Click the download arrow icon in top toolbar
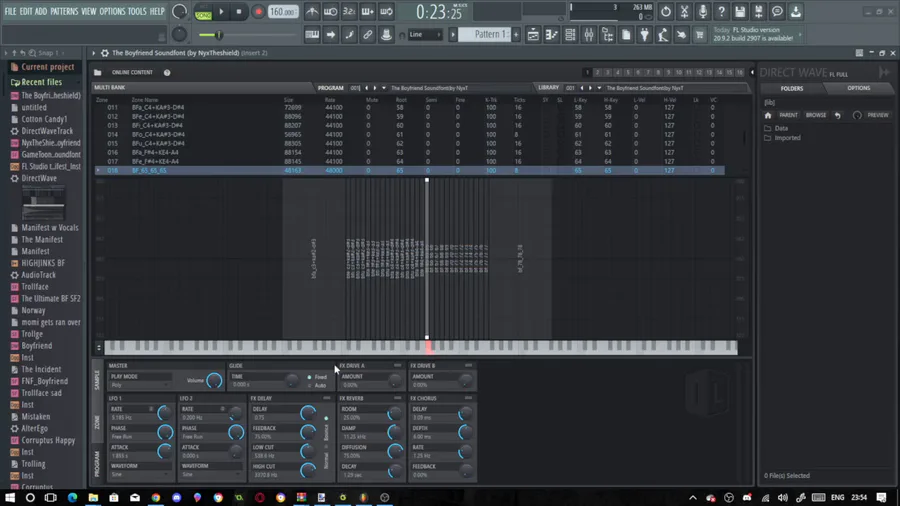 point(796,11)
